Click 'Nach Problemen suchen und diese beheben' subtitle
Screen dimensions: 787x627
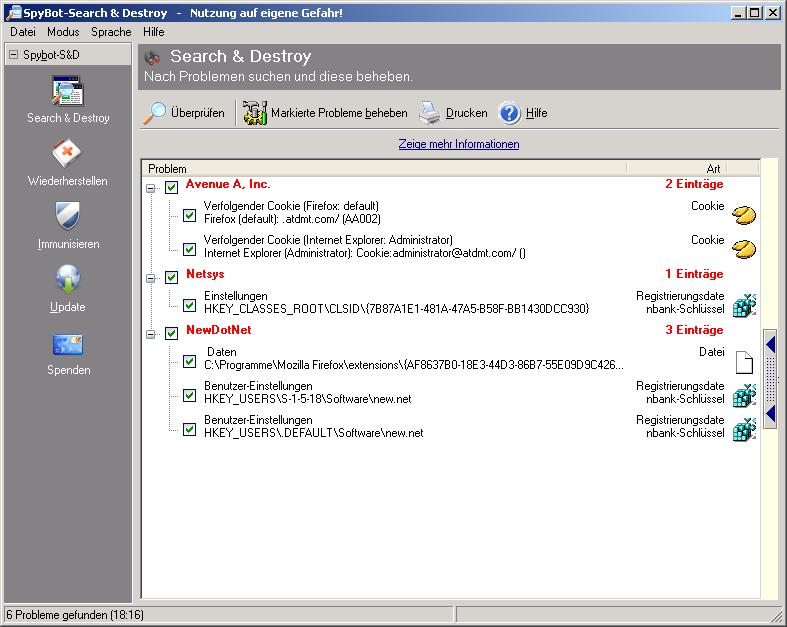(x=279, y=77)
